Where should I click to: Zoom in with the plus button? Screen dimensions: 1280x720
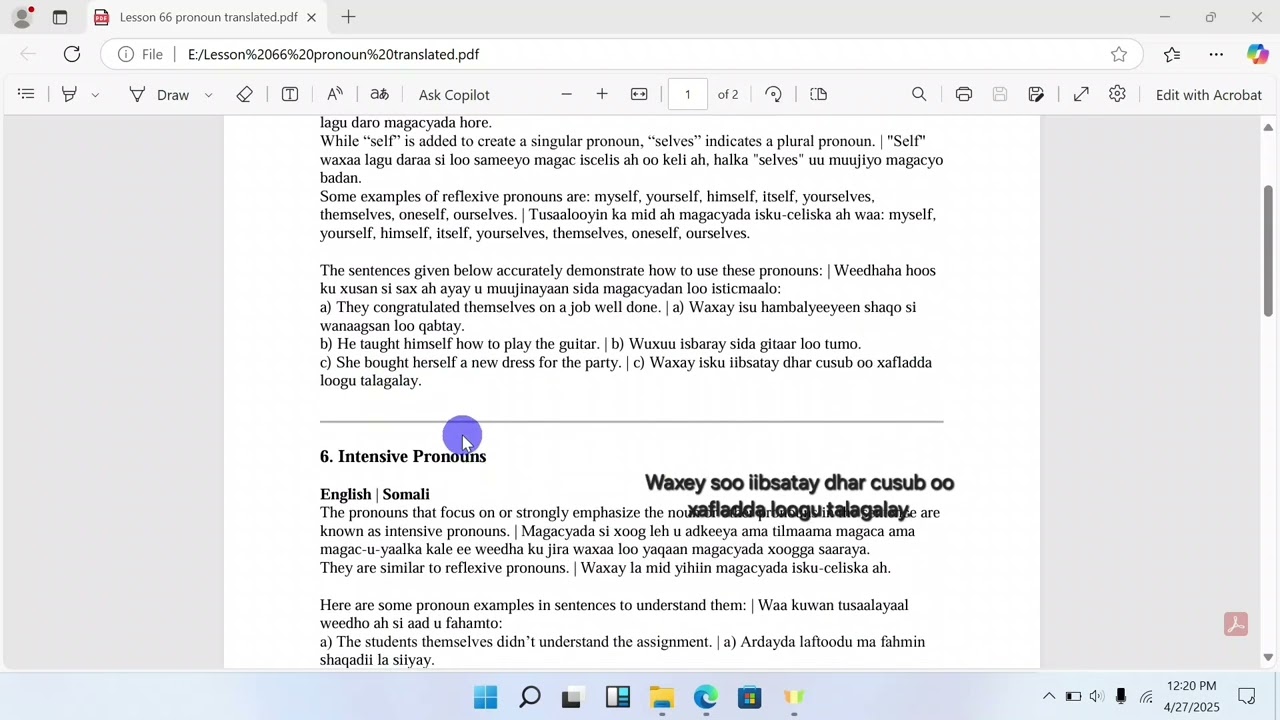pyautogui.click(x=602, y=94)
